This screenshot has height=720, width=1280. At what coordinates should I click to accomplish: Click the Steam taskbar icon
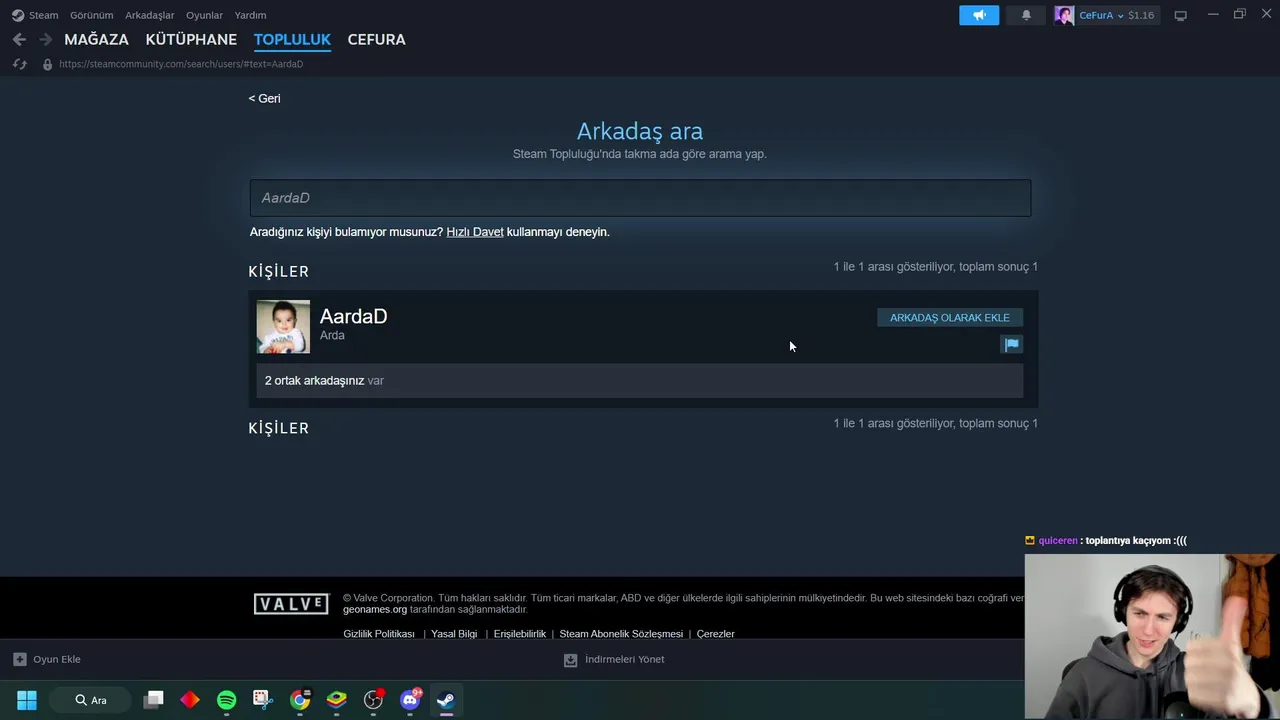click(446, 700)
